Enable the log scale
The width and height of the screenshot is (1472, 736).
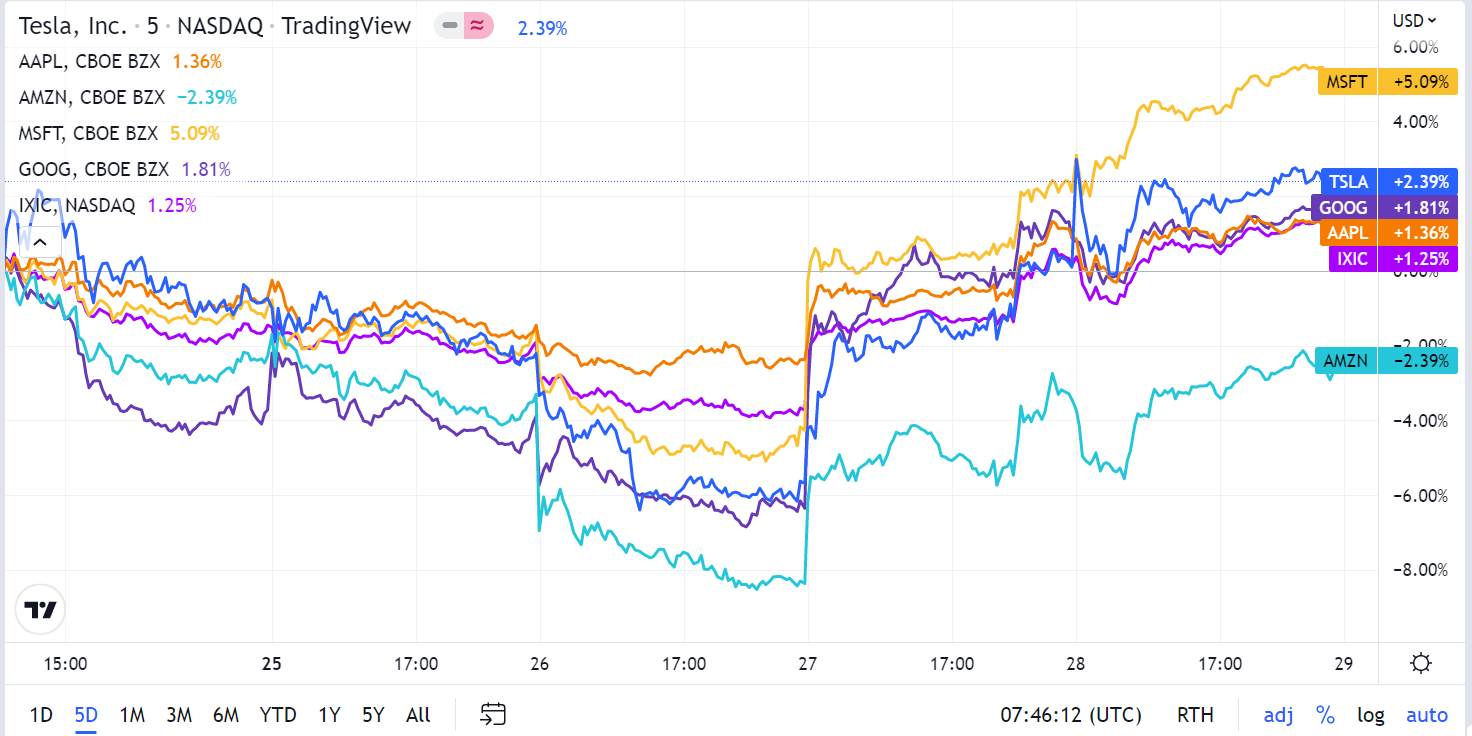click(1370, 714)
